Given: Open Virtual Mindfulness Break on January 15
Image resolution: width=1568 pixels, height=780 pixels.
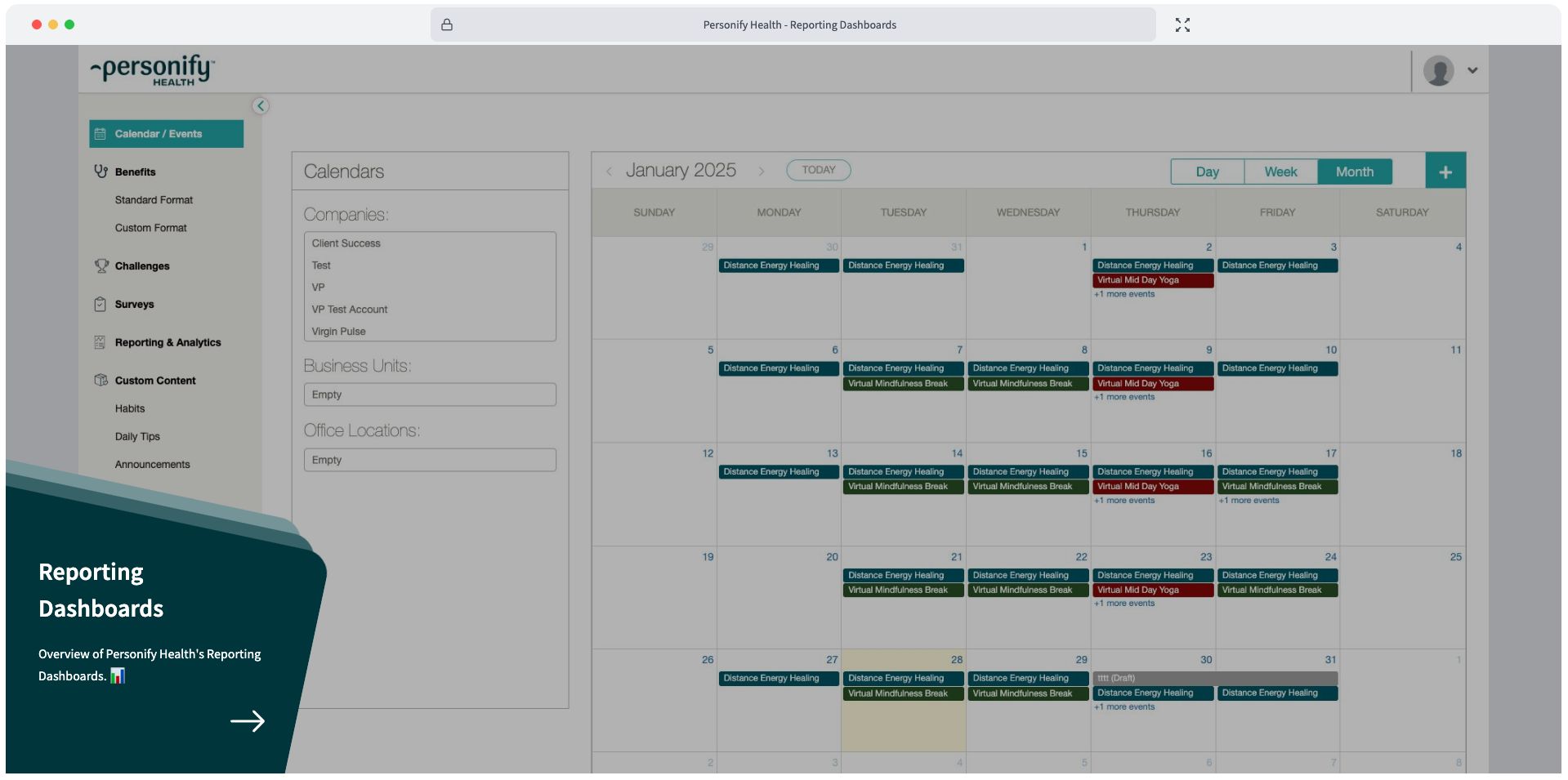Looking at the screenshot, I should 1029,487.
